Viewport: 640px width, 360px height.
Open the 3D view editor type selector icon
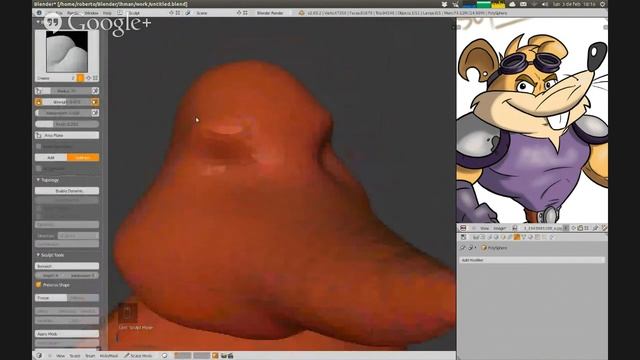39,356
